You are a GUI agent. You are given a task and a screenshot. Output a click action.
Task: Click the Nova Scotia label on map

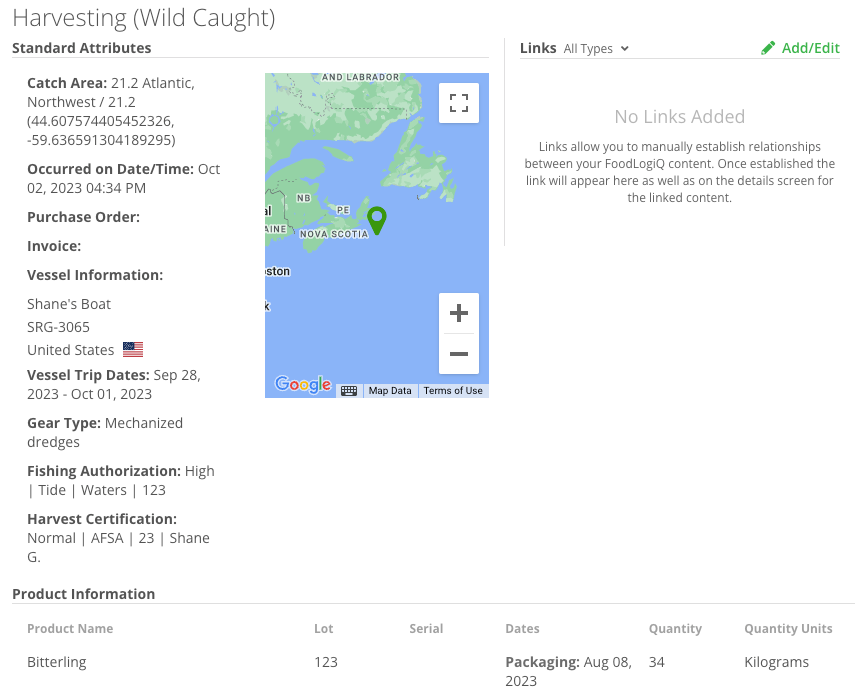coord(334,234)
